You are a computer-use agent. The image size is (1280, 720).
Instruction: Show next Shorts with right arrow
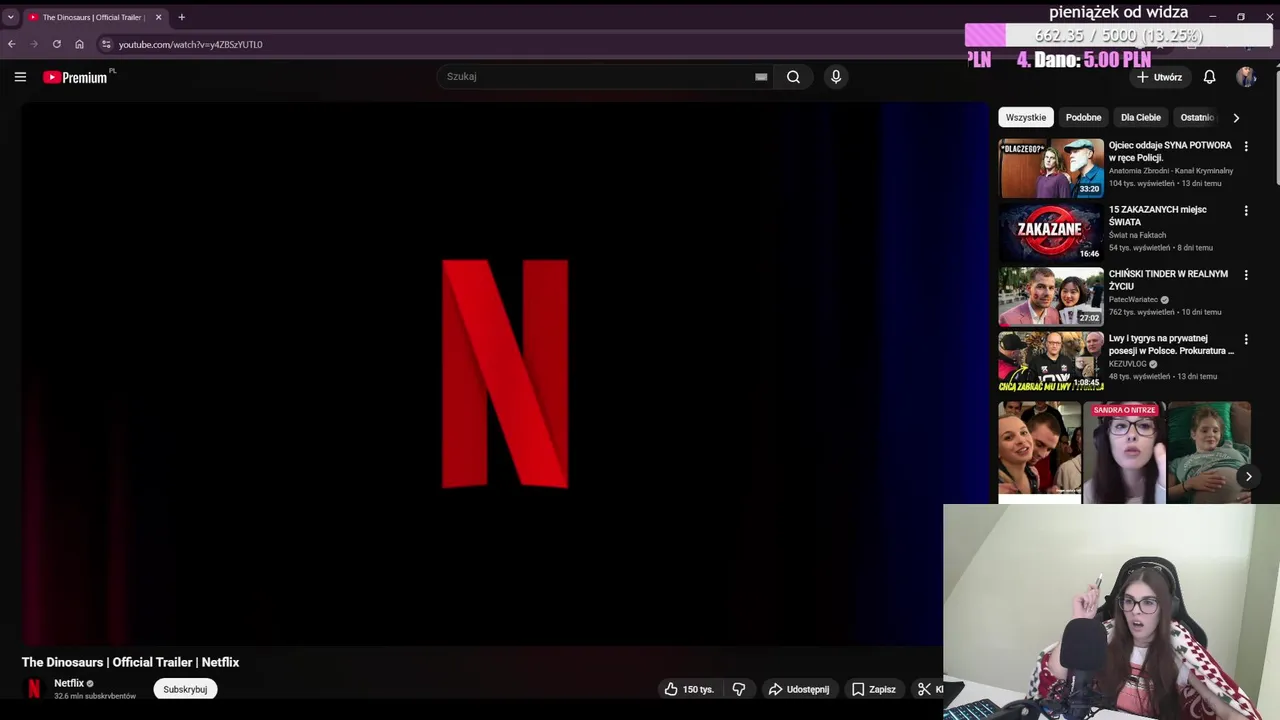click(1248, 477)
